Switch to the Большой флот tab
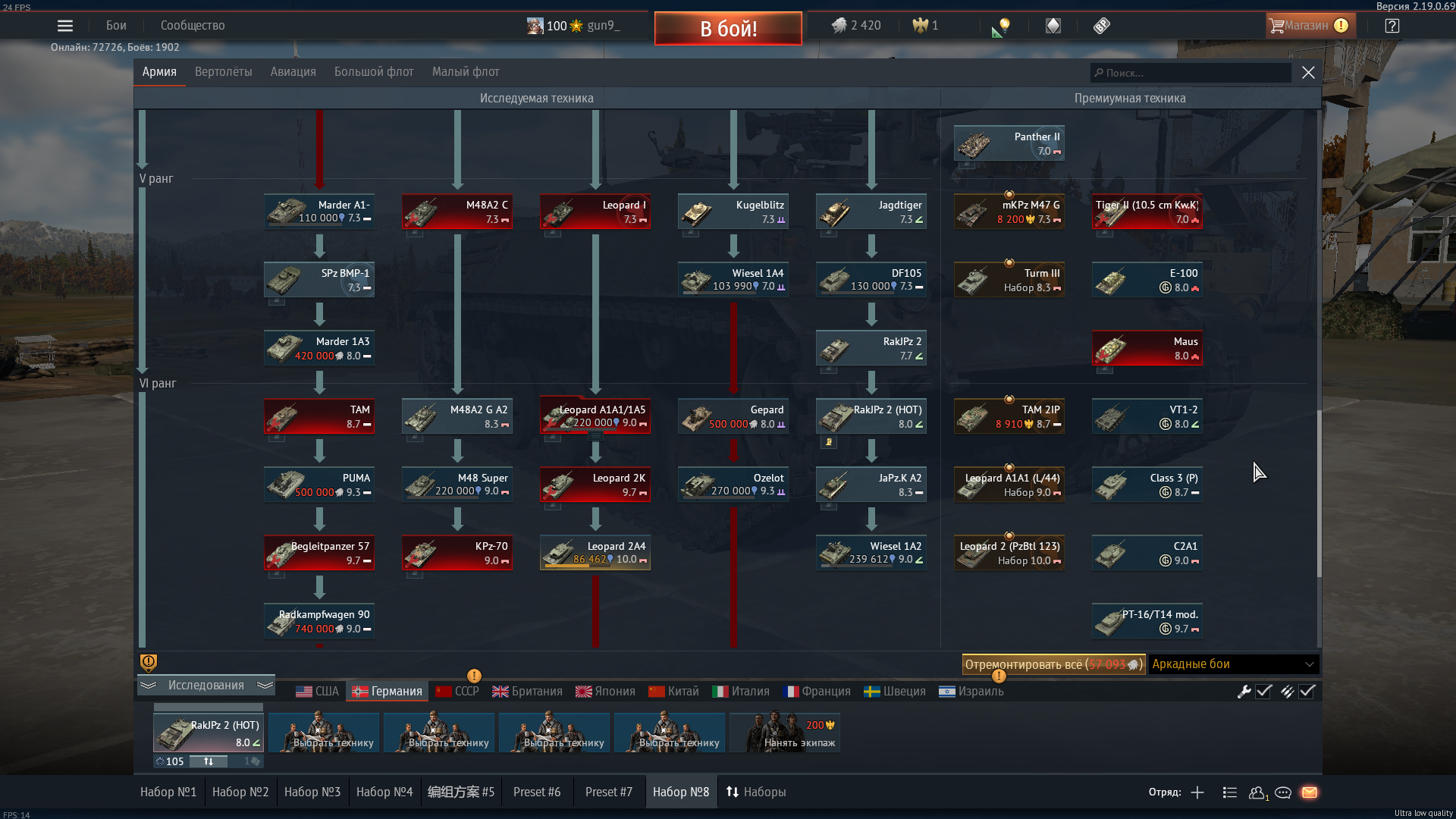This screenshot has height=819, width=1456. tap(374, 72)
